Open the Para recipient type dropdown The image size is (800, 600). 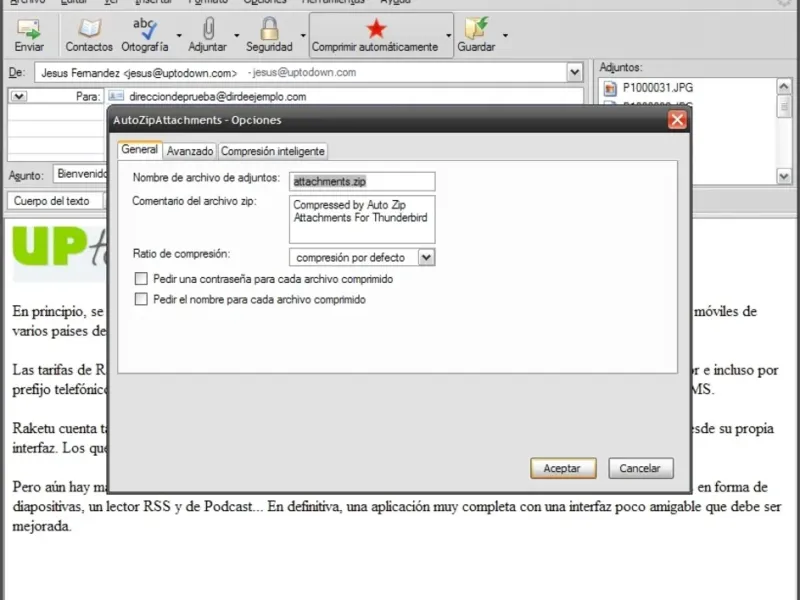point(19,96)
